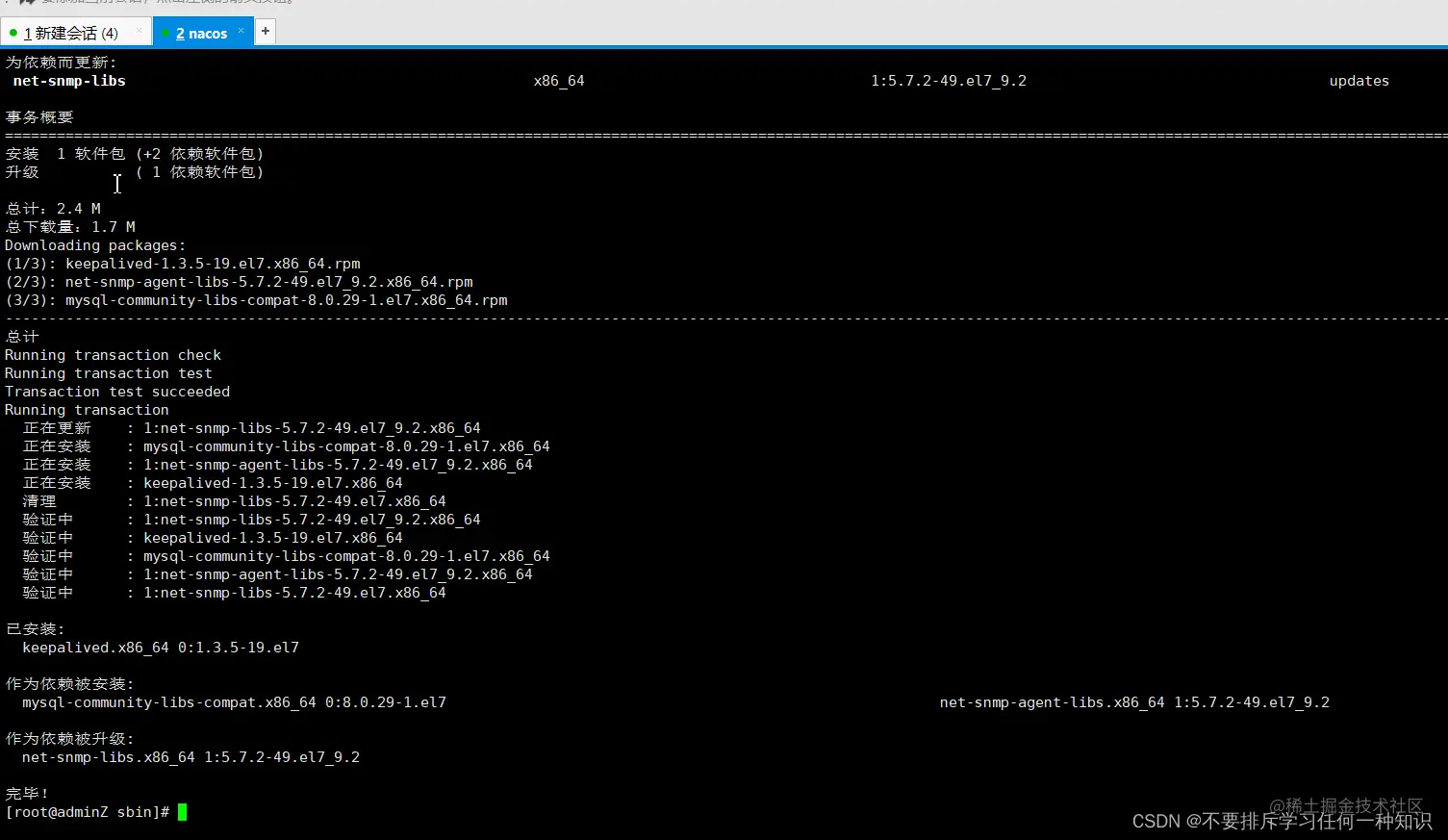Click 'net-snmp-agent-libs.x86_64 1:5.7.2-49.el7_9.2' dependency text
The image size is (1448, 840).
1134,702
